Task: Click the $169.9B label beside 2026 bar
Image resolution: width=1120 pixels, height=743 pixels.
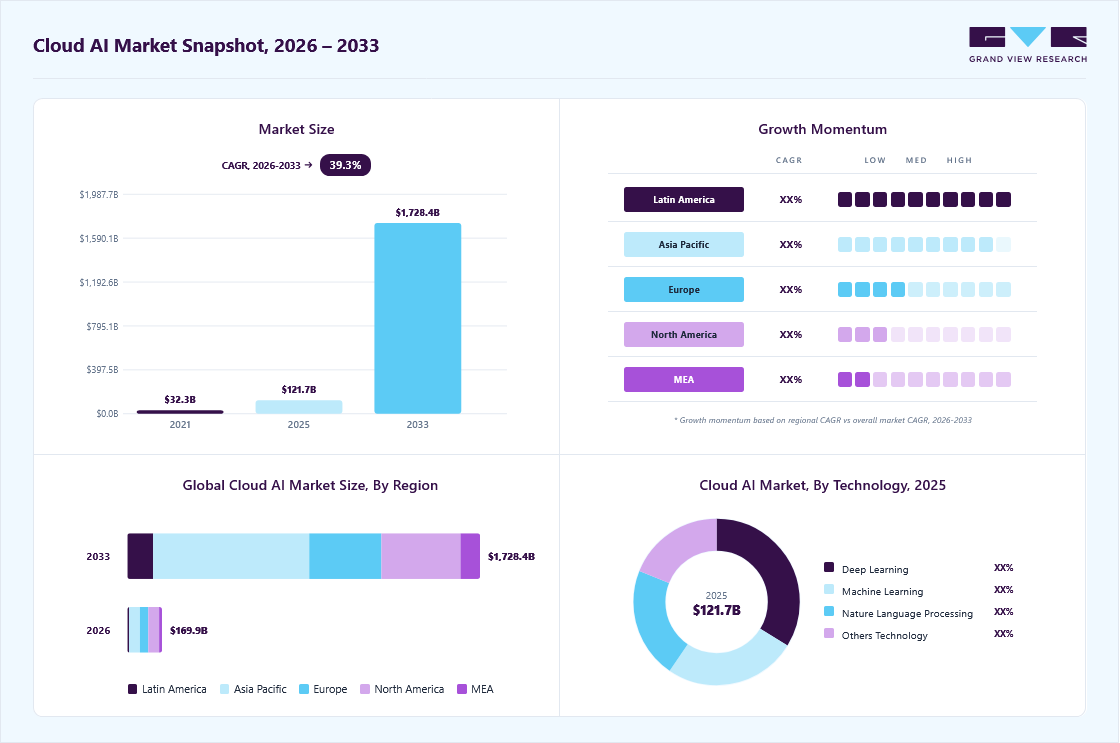Action: 189,630
